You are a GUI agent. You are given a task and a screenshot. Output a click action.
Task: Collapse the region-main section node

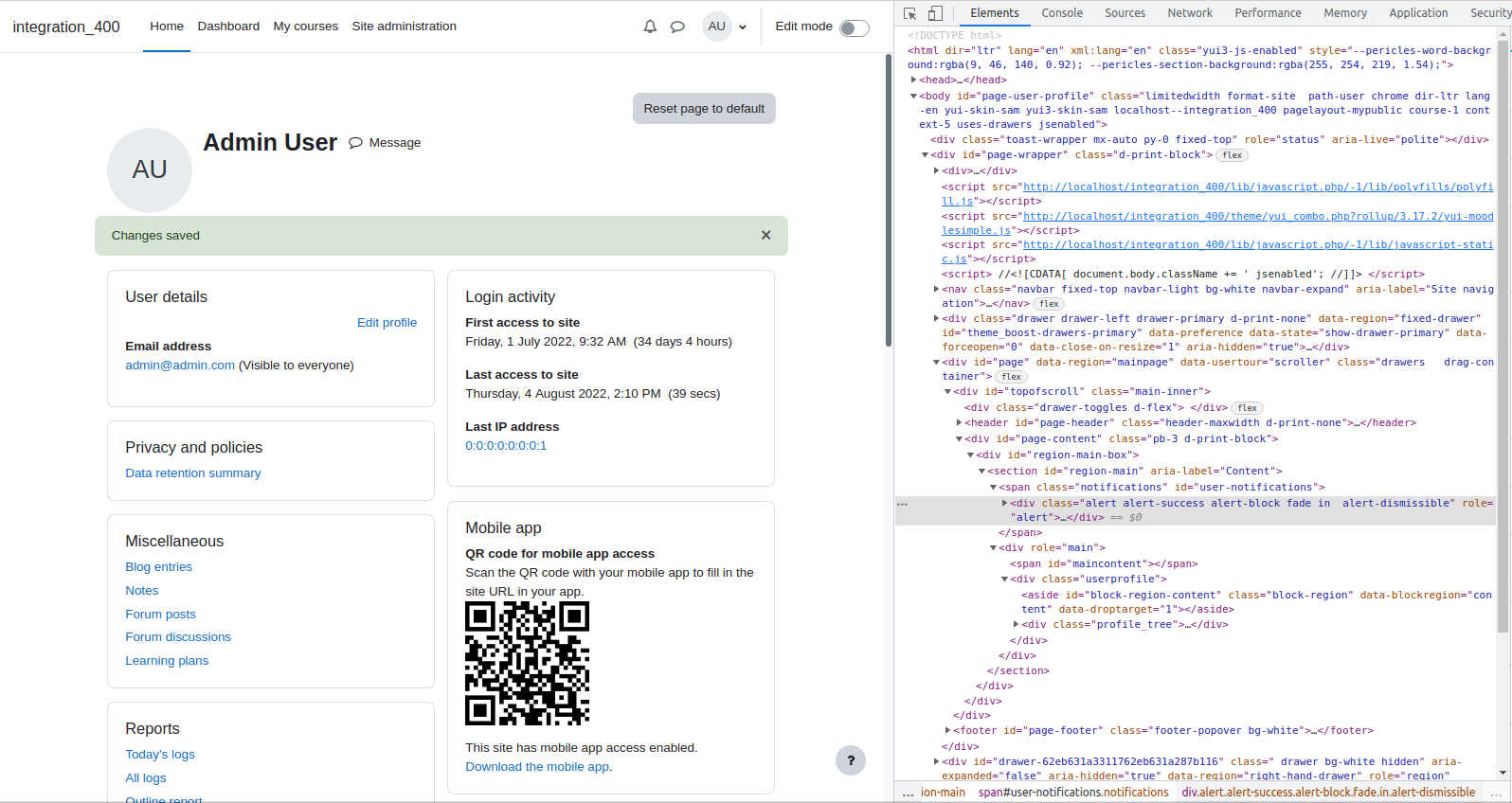(981, 471)
